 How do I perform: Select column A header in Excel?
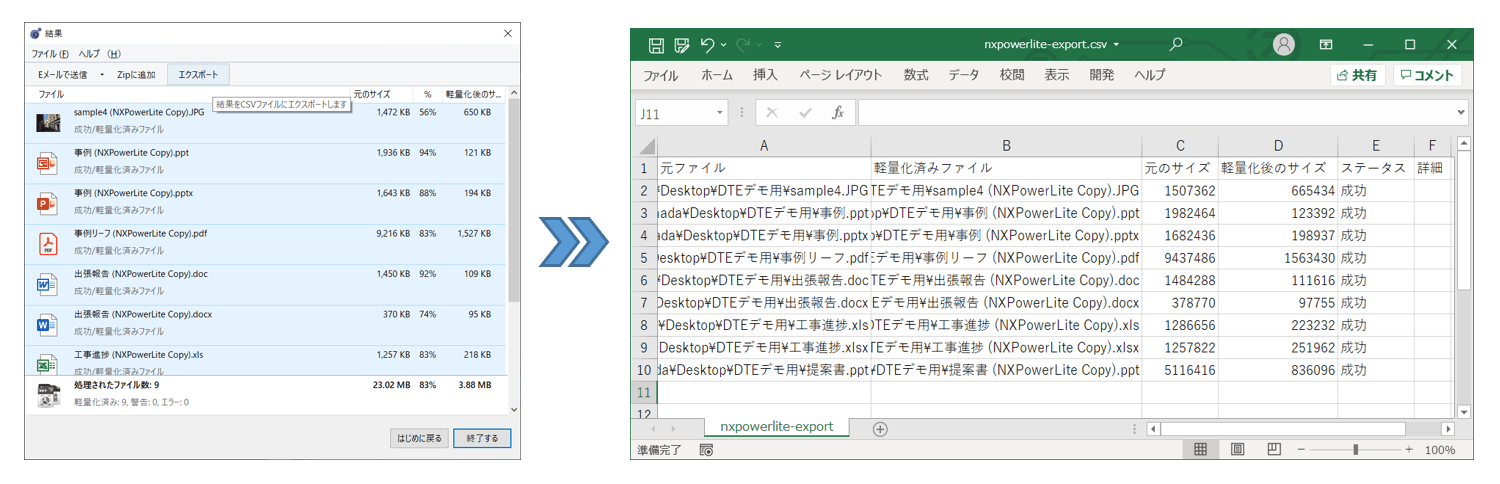[x=764, y=145]
